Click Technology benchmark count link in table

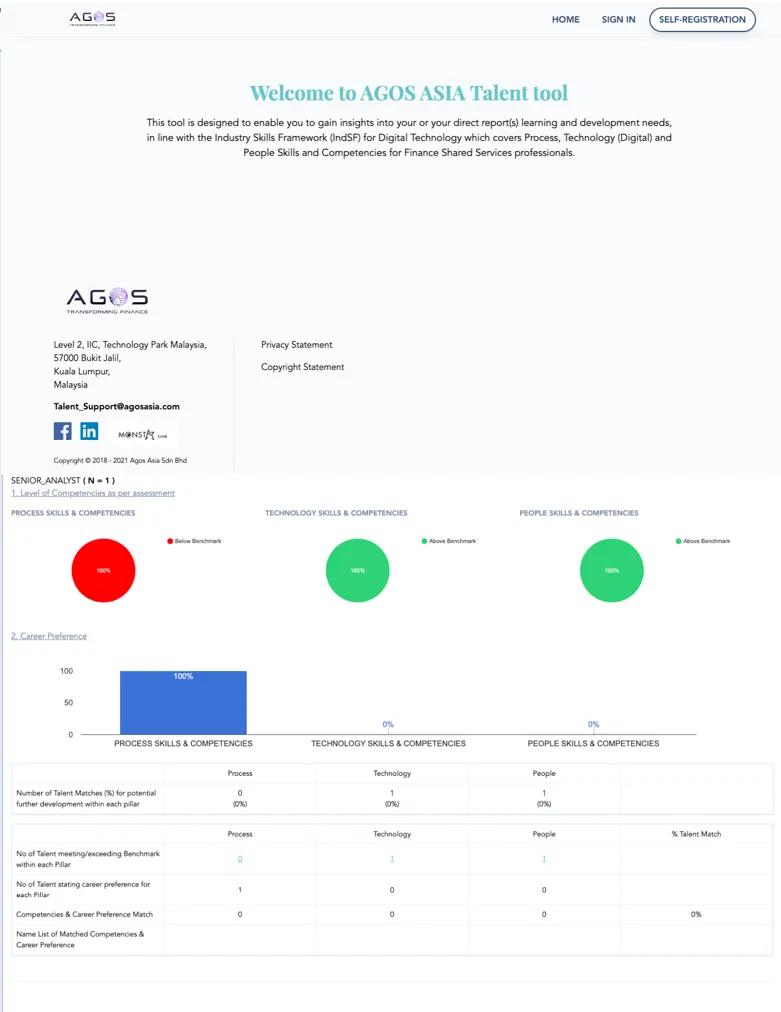[x=392, y=859]
